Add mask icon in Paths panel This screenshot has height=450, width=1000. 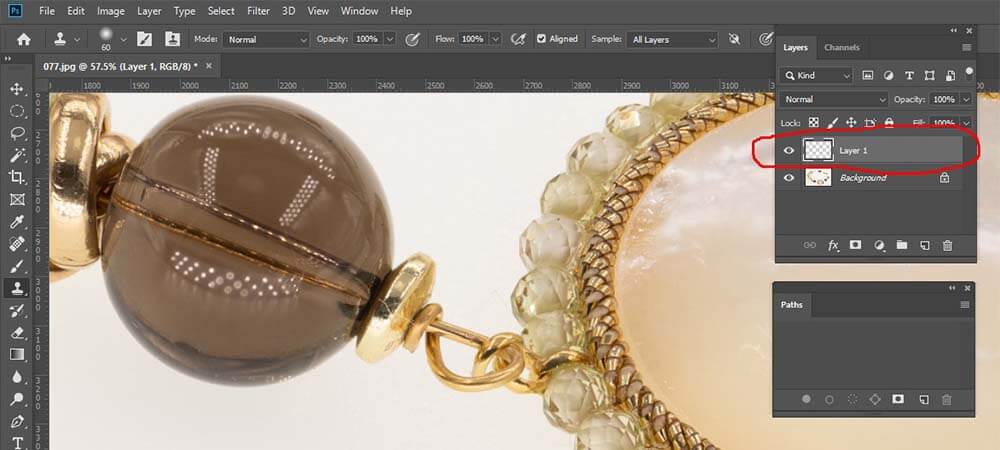(898, 400)
